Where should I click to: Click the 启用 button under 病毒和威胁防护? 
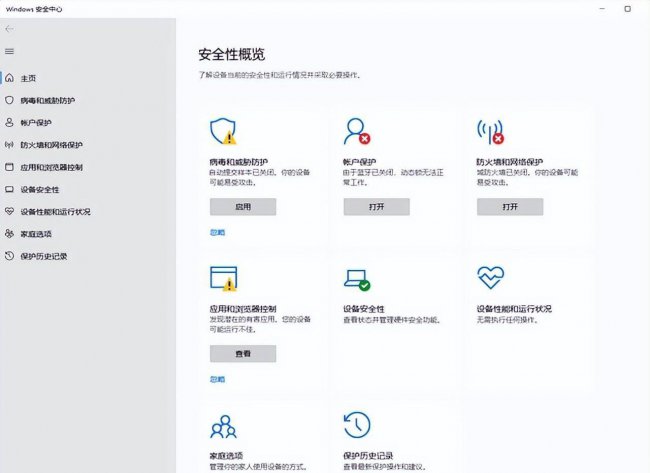tap(243, 206)
